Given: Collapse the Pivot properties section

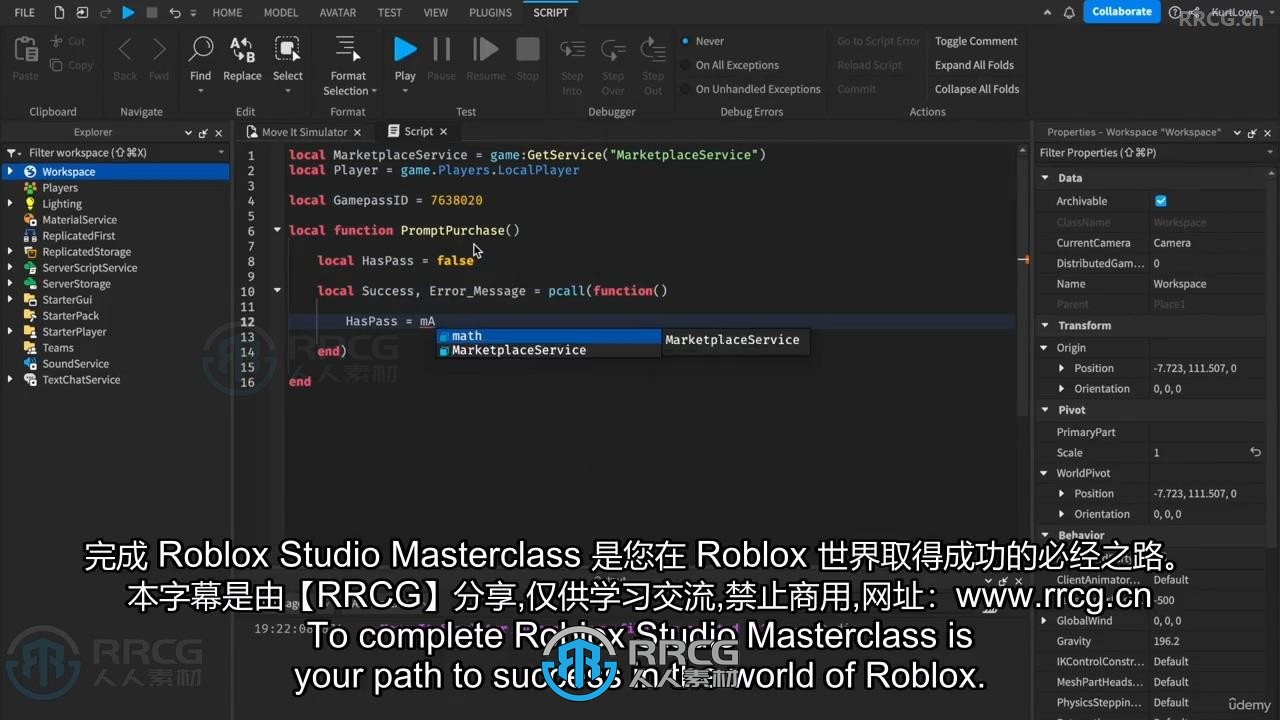Looking at the screenshot, I should pos(1045,410).
